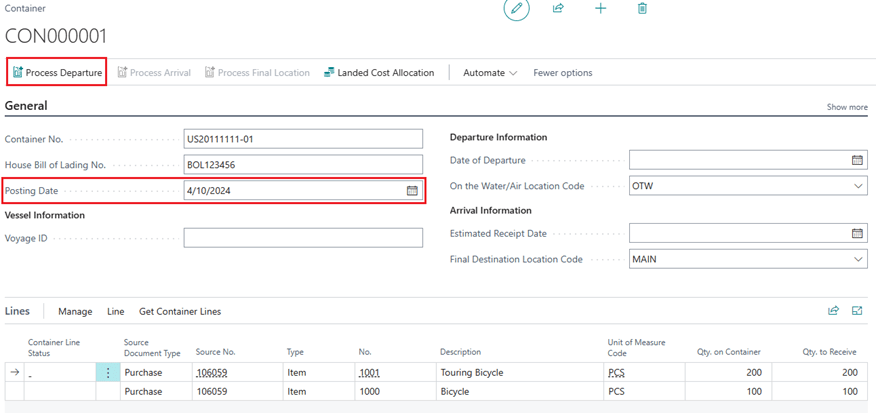Click the Process Departure button
876x413 pixels.
click(57, 73)
